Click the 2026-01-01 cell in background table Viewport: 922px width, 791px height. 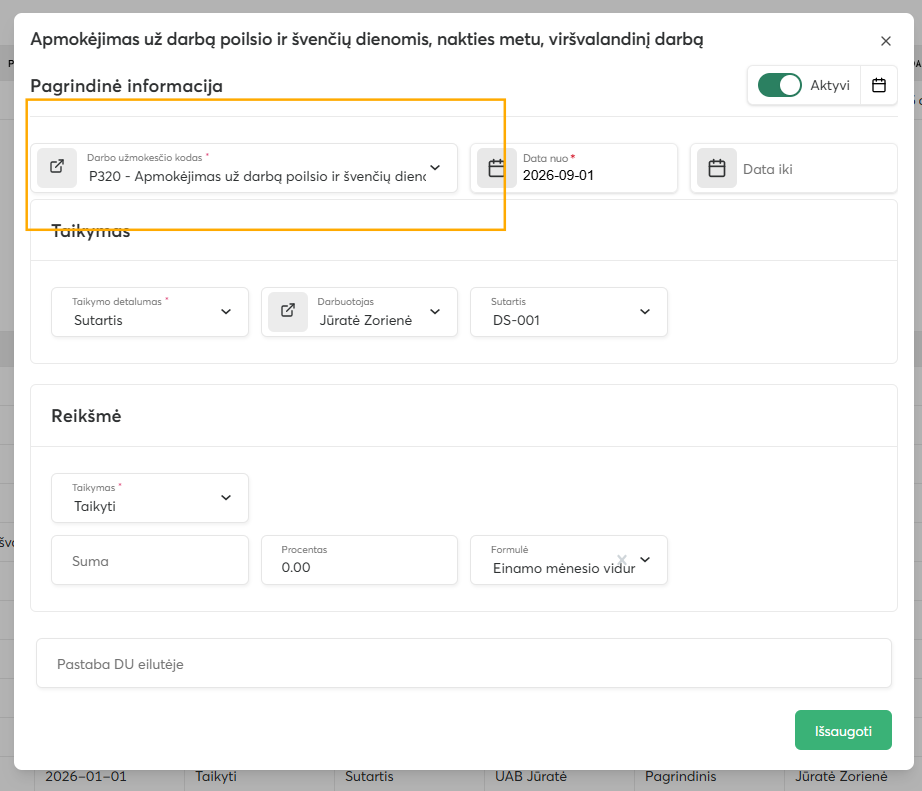pos(86,777)
